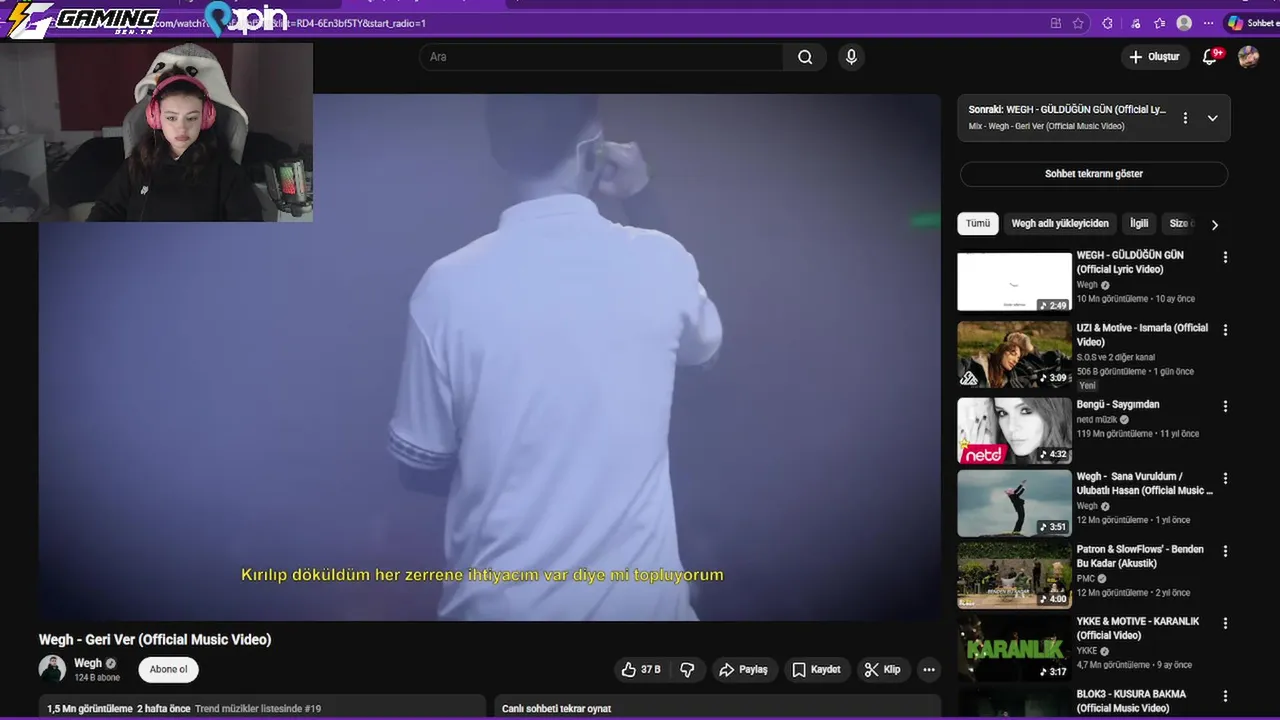
Task: Select the İlgili filter chip
Action: click(x=1139, y=224)
